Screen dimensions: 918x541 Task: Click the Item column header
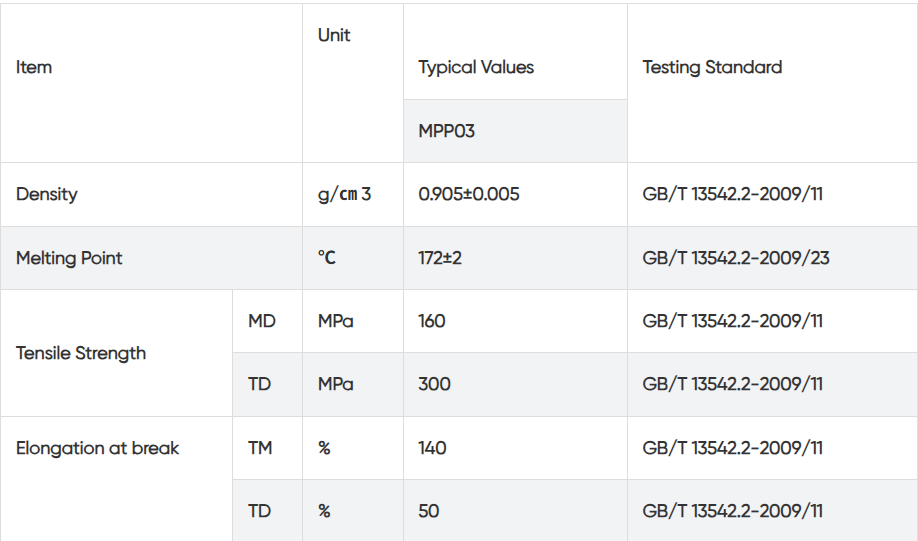(35, 68)
